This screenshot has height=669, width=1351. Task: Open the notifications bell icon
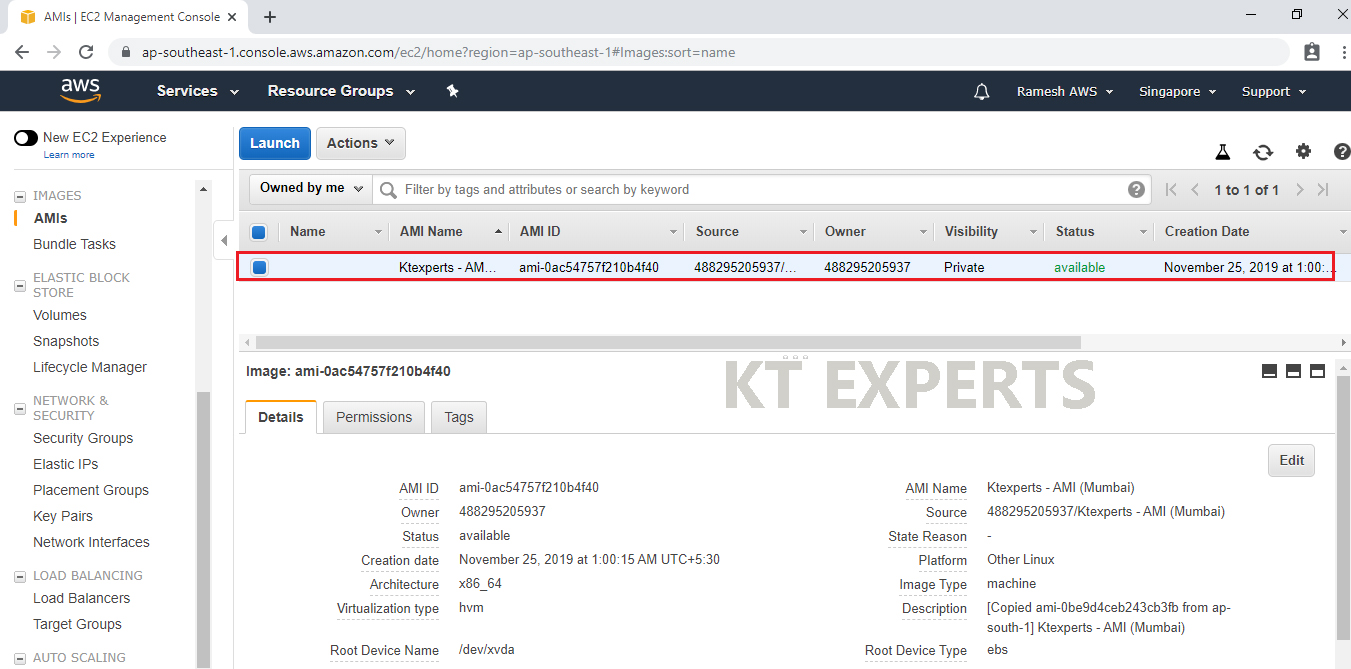[982, 92]
